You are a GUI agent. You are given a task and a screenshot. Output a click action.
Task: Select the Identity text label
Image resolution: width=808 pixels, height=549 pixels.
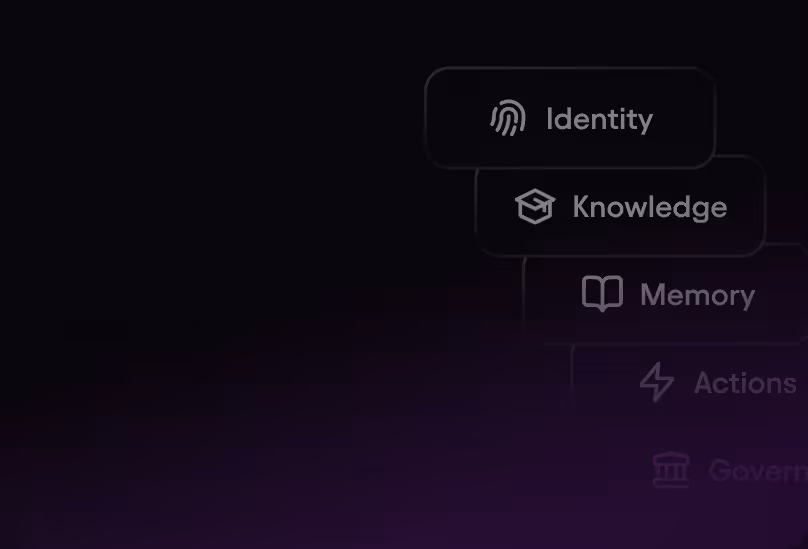point(599,120)
